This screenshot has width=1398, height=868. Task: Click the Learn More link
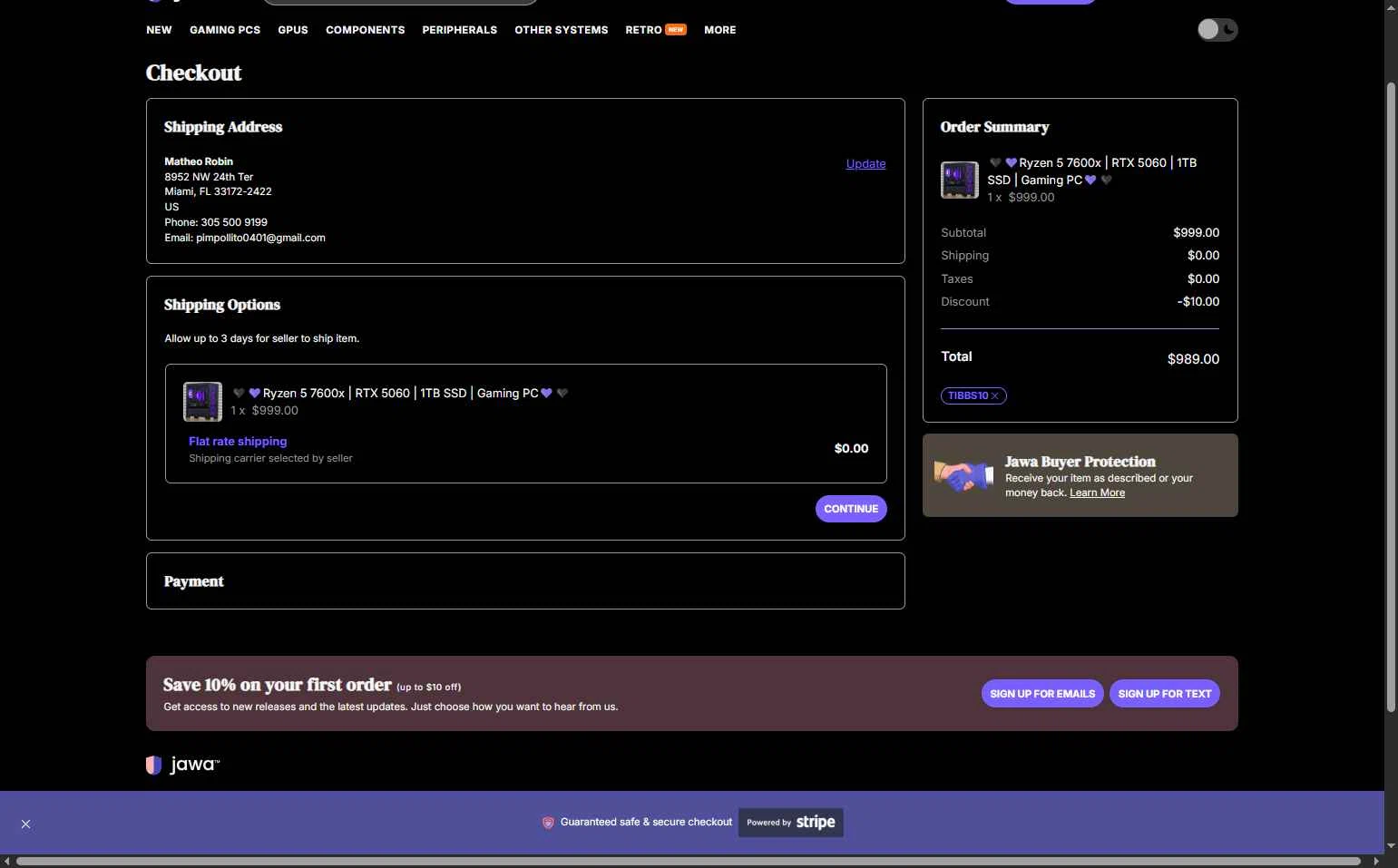coord(1097,493)
